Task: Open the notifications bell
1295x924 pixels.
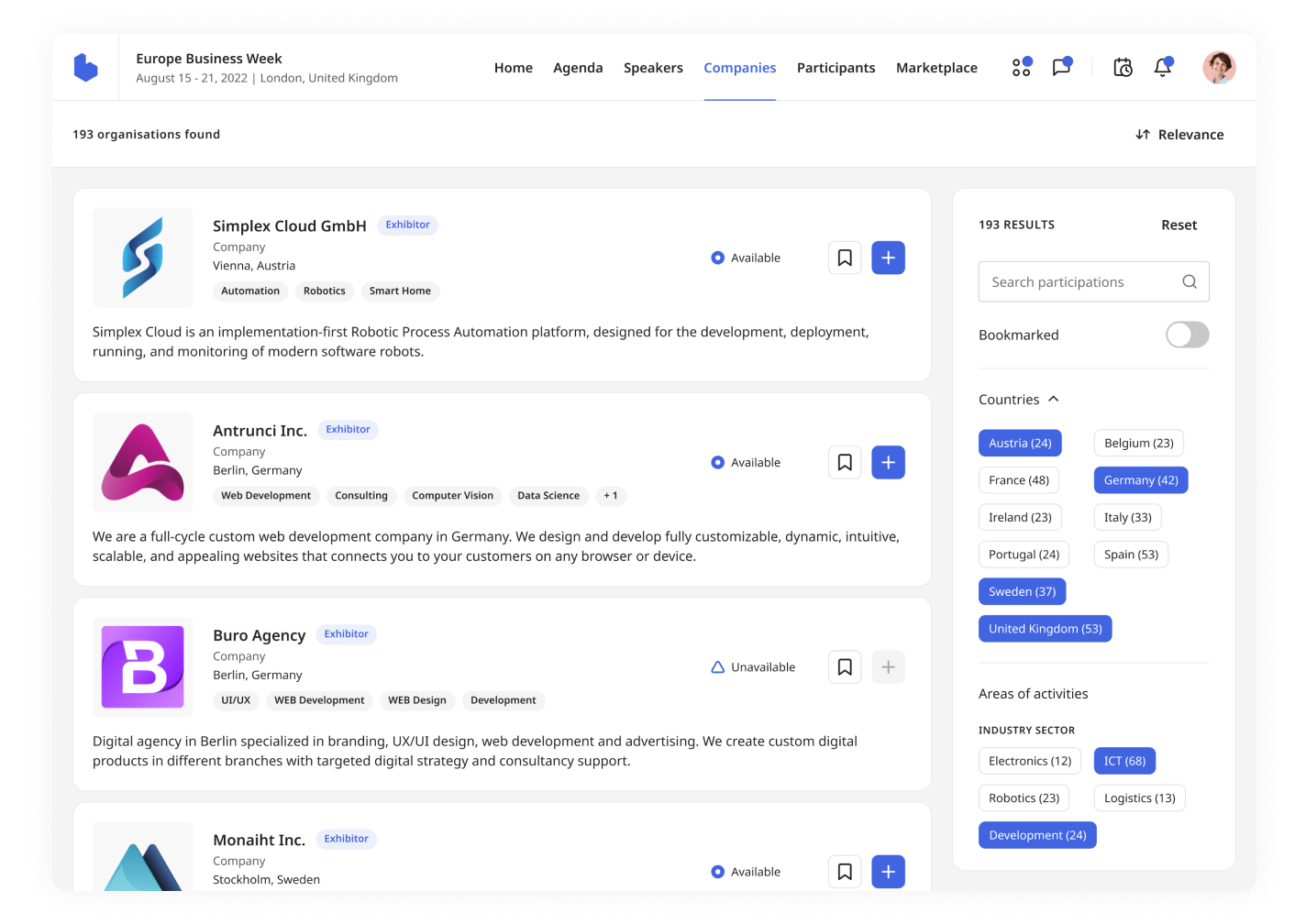Action: (x=1163, y=67)
